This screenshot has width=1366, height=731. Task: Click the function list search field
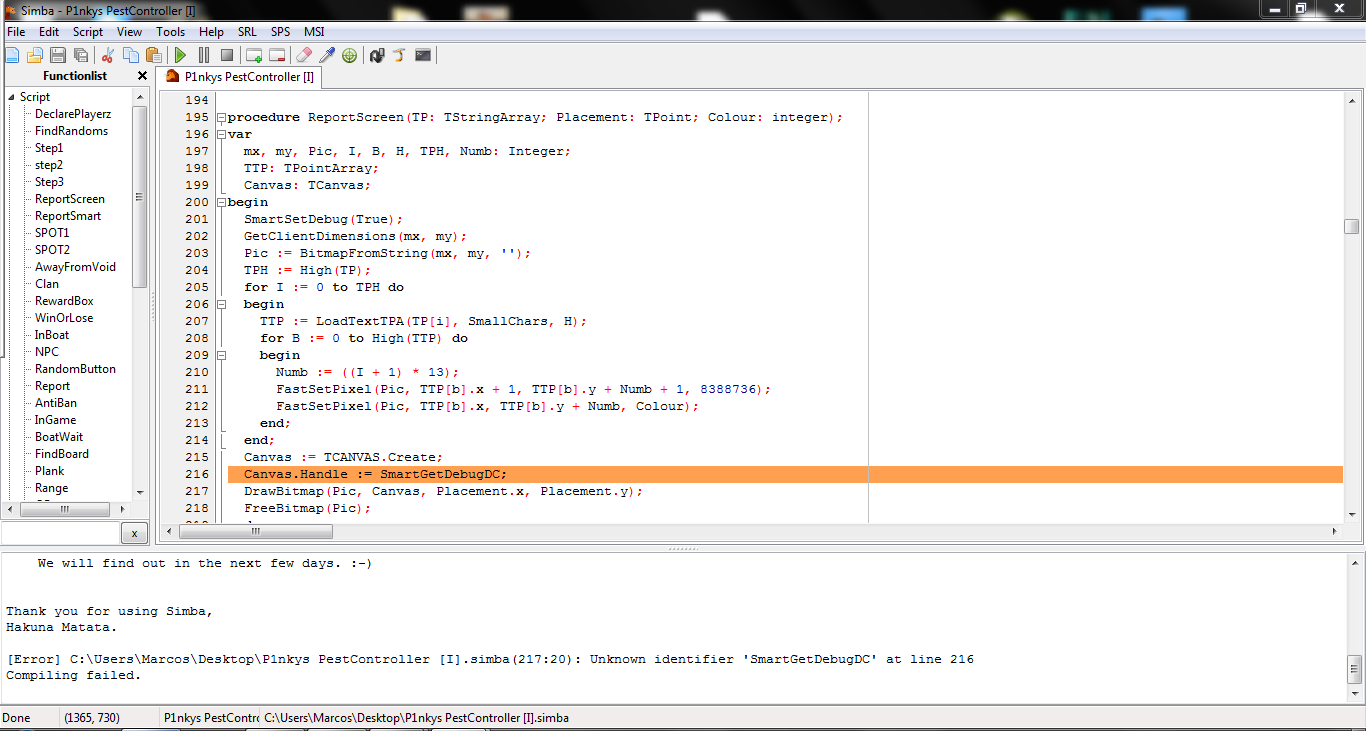tap(60, 533)
